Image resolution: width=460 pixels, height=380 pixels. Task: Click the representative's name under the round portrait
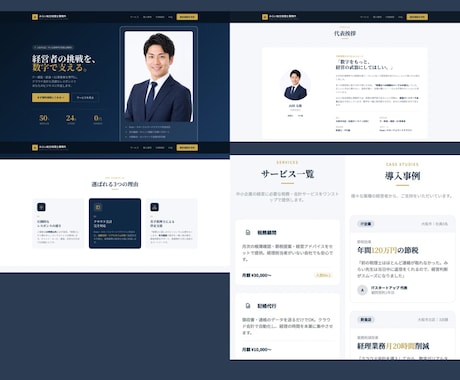(295, 106)
